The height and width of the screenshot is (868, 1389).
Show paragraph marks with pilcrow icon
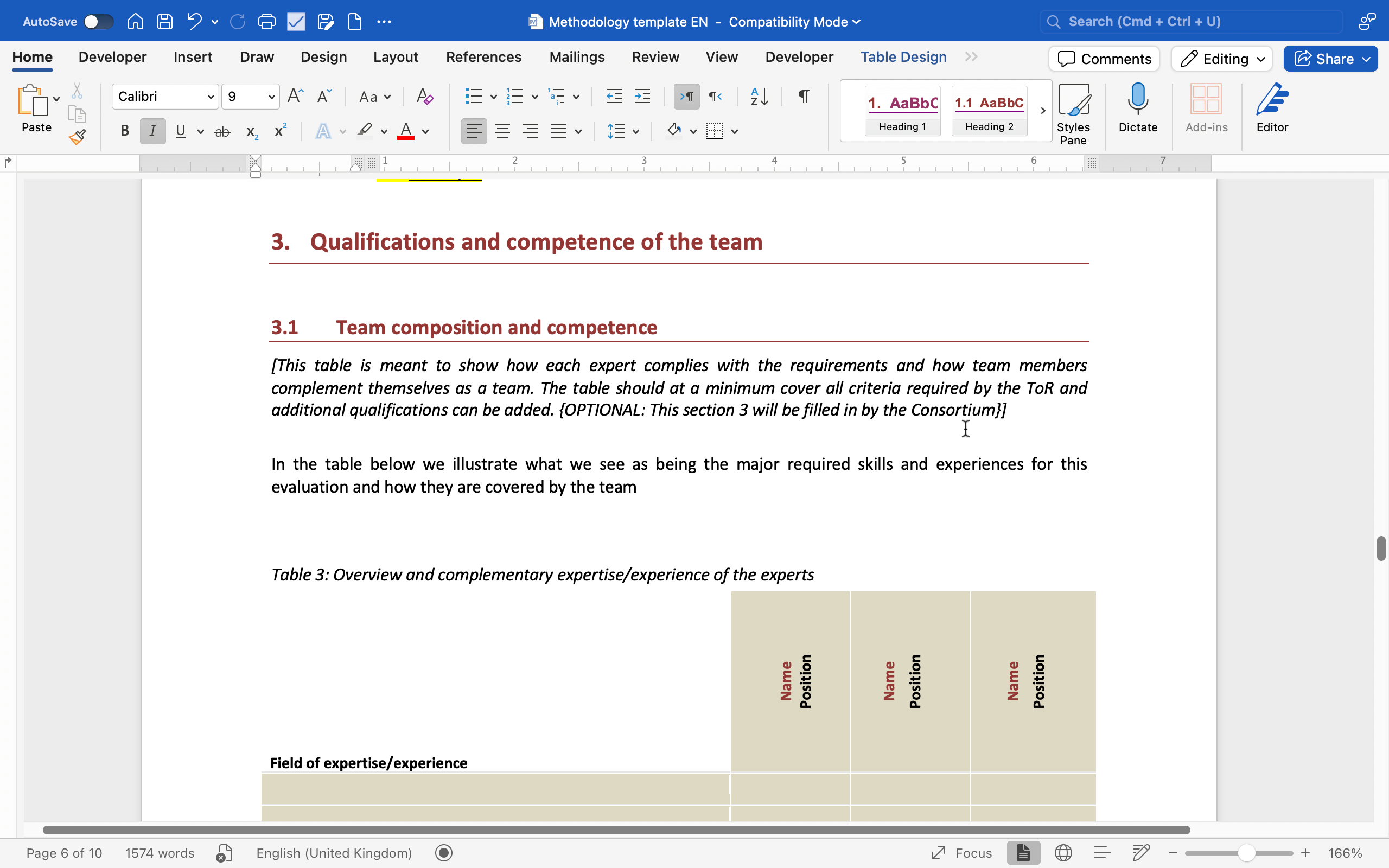(804, 97)
